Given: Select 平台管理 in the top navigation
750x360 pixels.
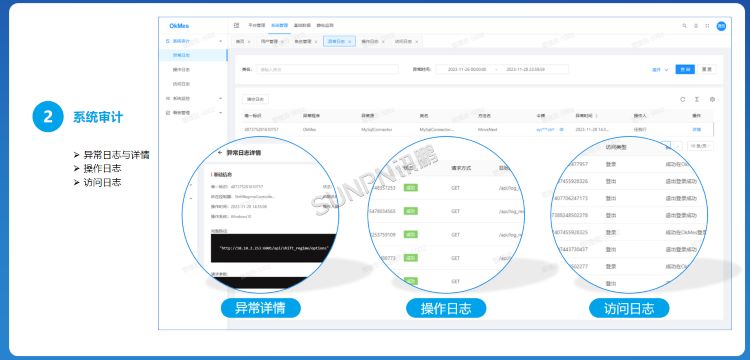Looking at the screenshot, I should point(256,25).
